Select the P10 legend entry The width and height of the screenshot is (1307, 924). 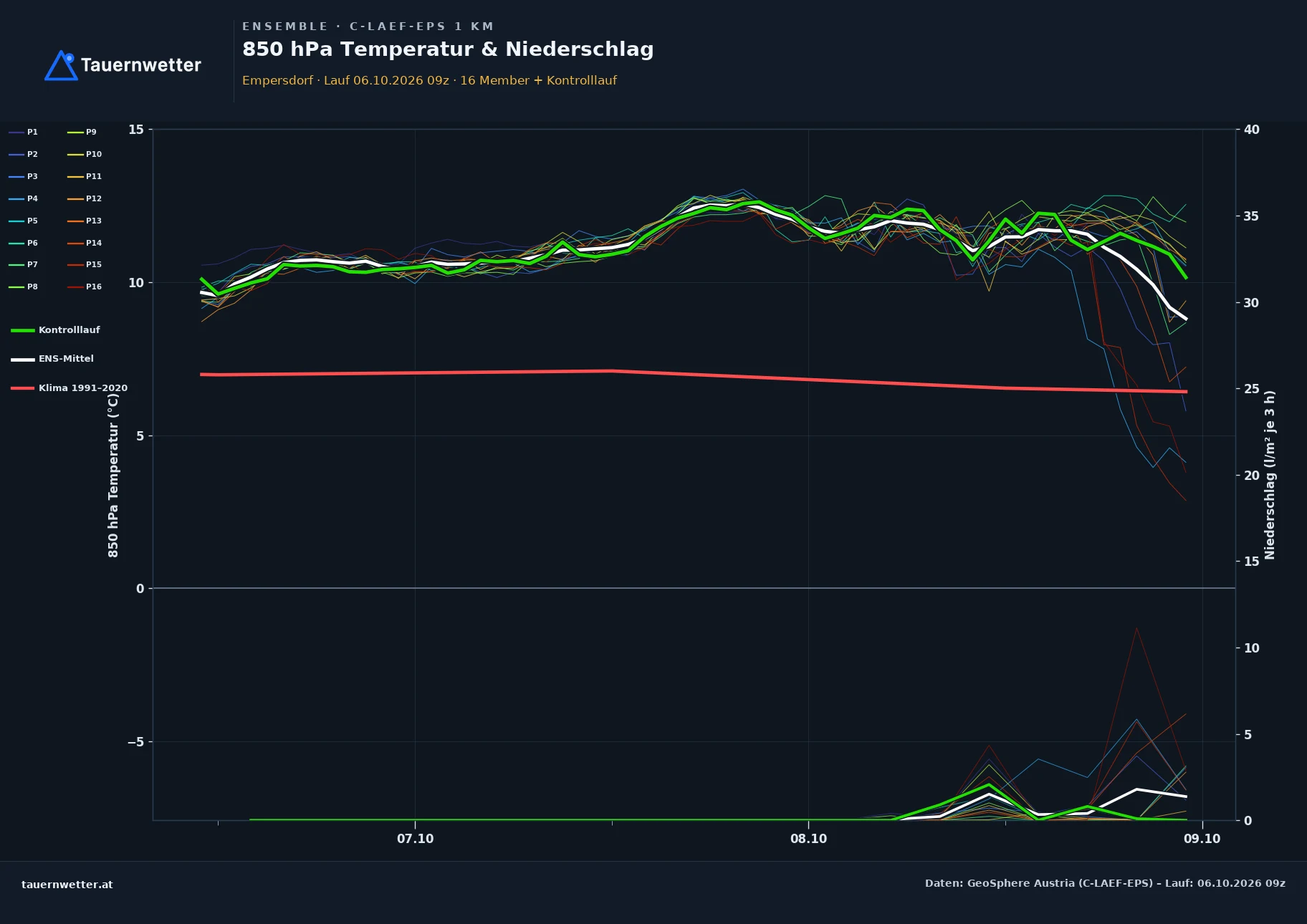pos(85,154)
